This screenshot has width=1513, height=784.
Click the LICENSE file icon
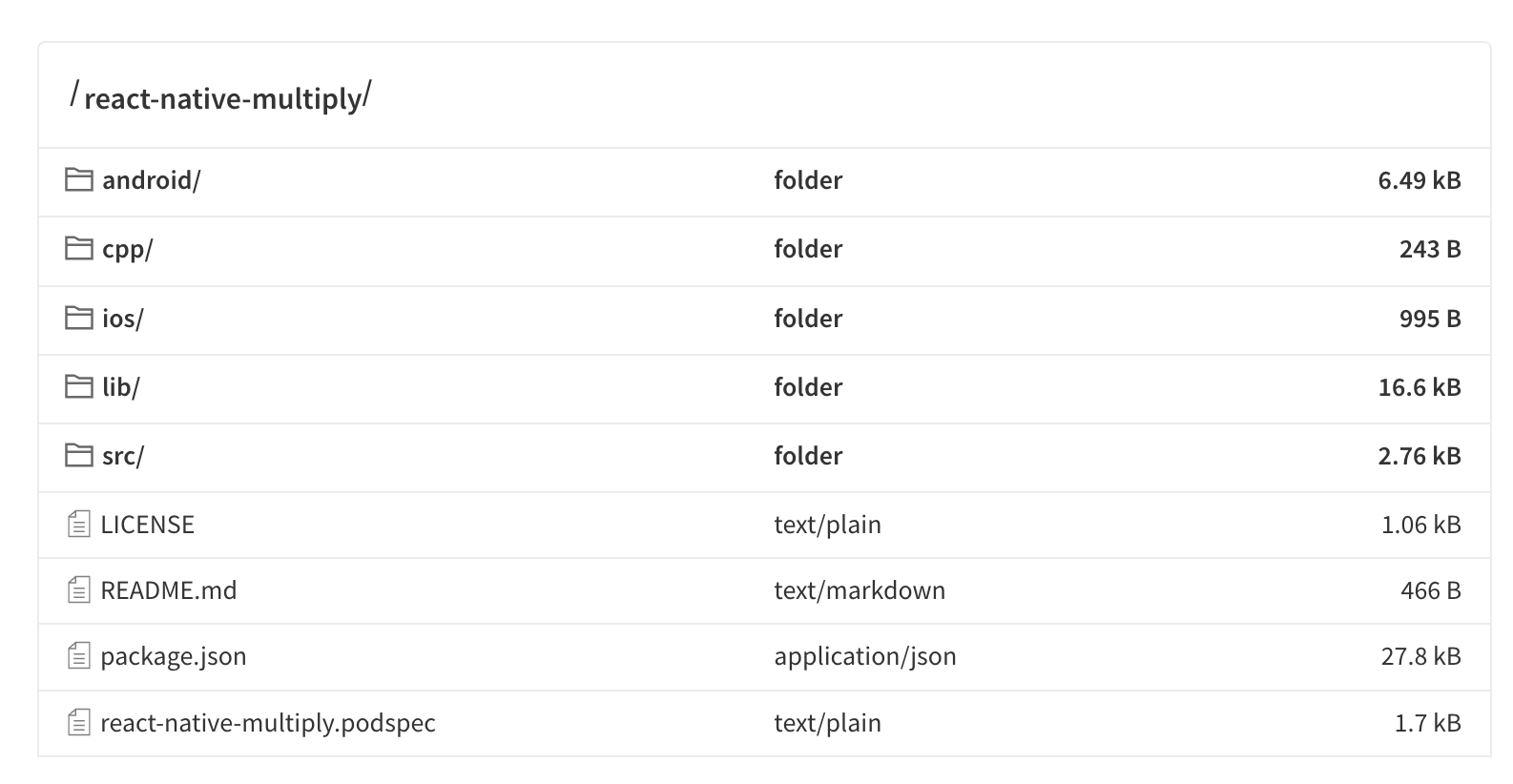pos(79,524)
